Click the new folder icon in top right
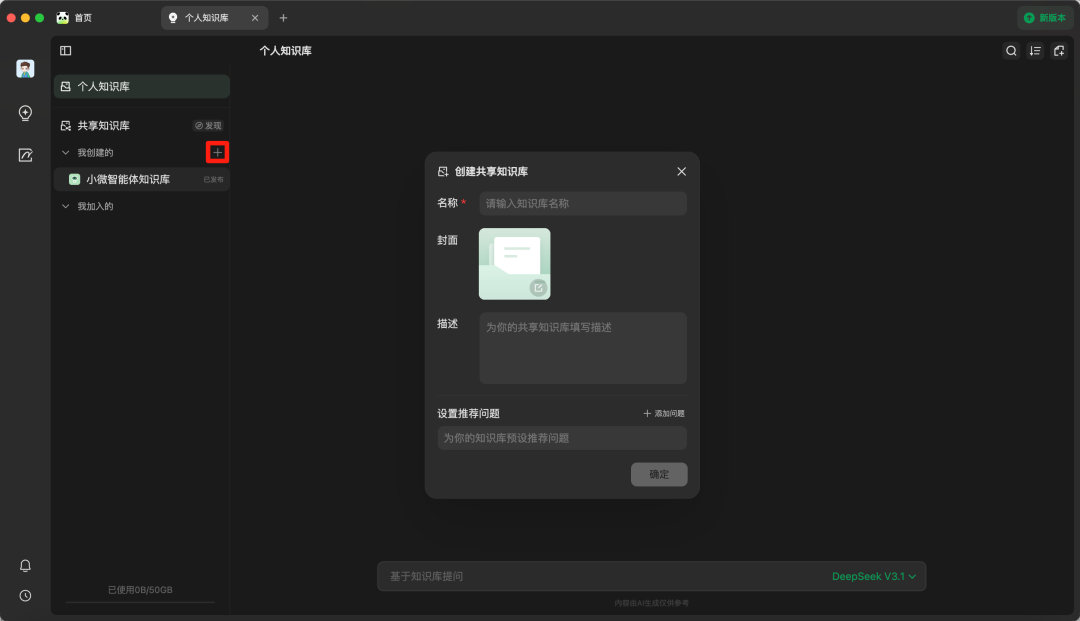Image resolution: width=1080 pixels, height=621 pixels. (1059, 51)
